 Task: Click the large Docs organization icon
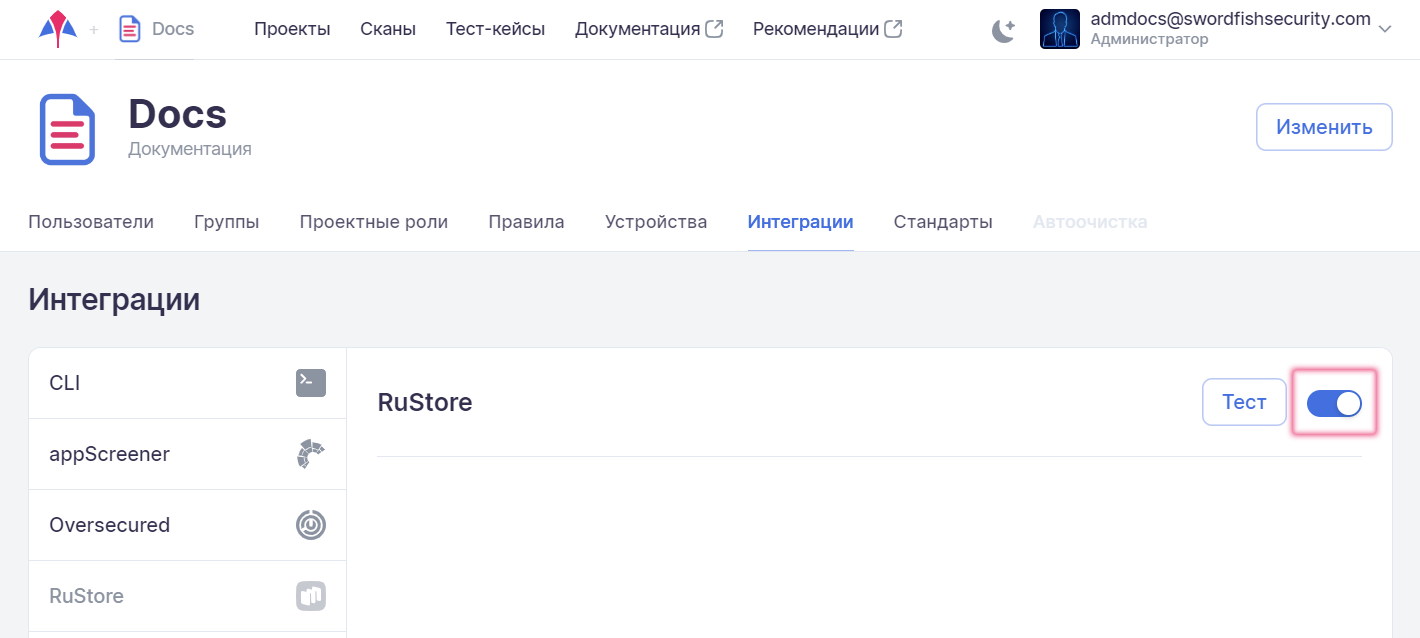tap(67, 129)
